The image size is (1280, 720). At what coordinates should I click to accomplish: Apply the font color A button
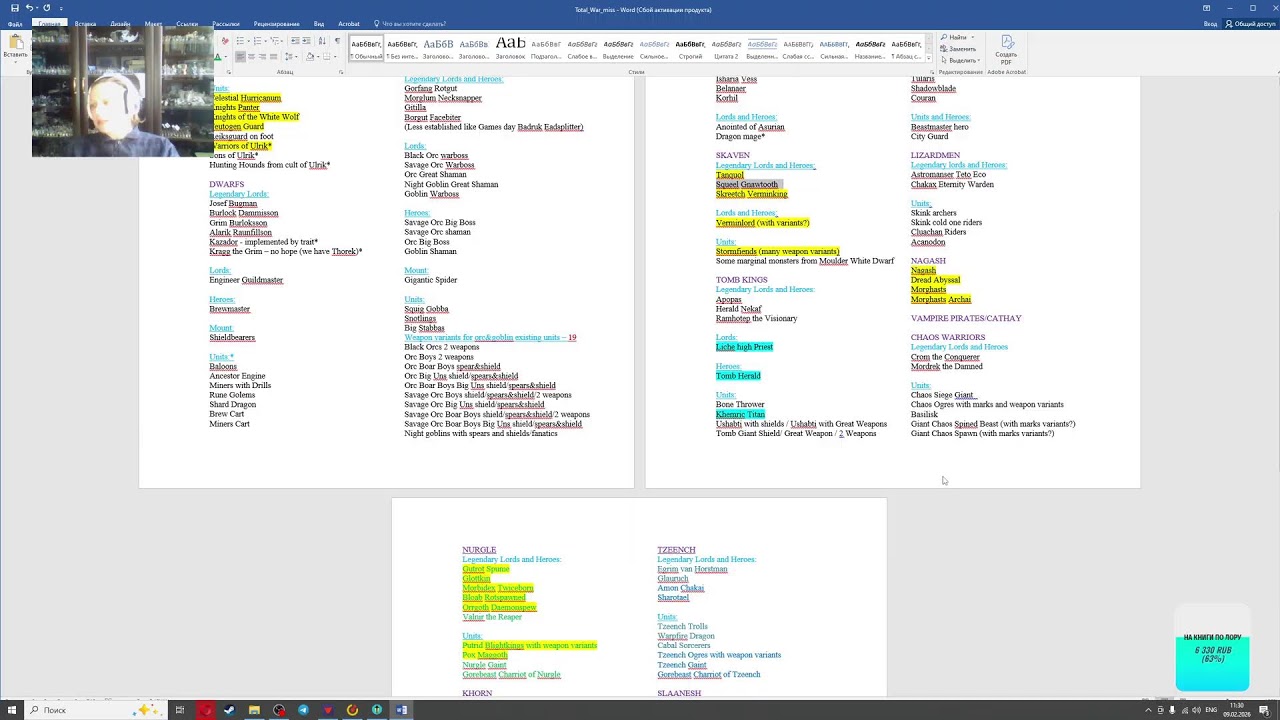coord(217,57)
